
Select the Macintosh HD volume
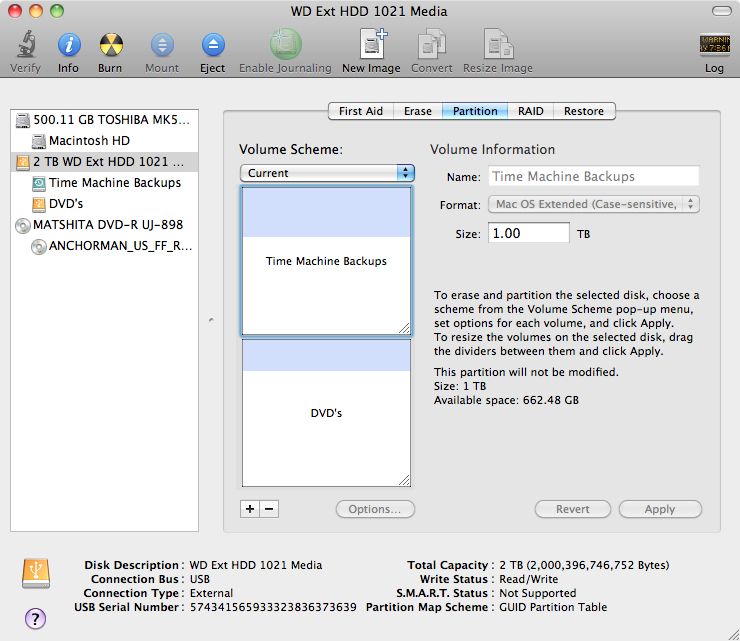pos(104,141)
